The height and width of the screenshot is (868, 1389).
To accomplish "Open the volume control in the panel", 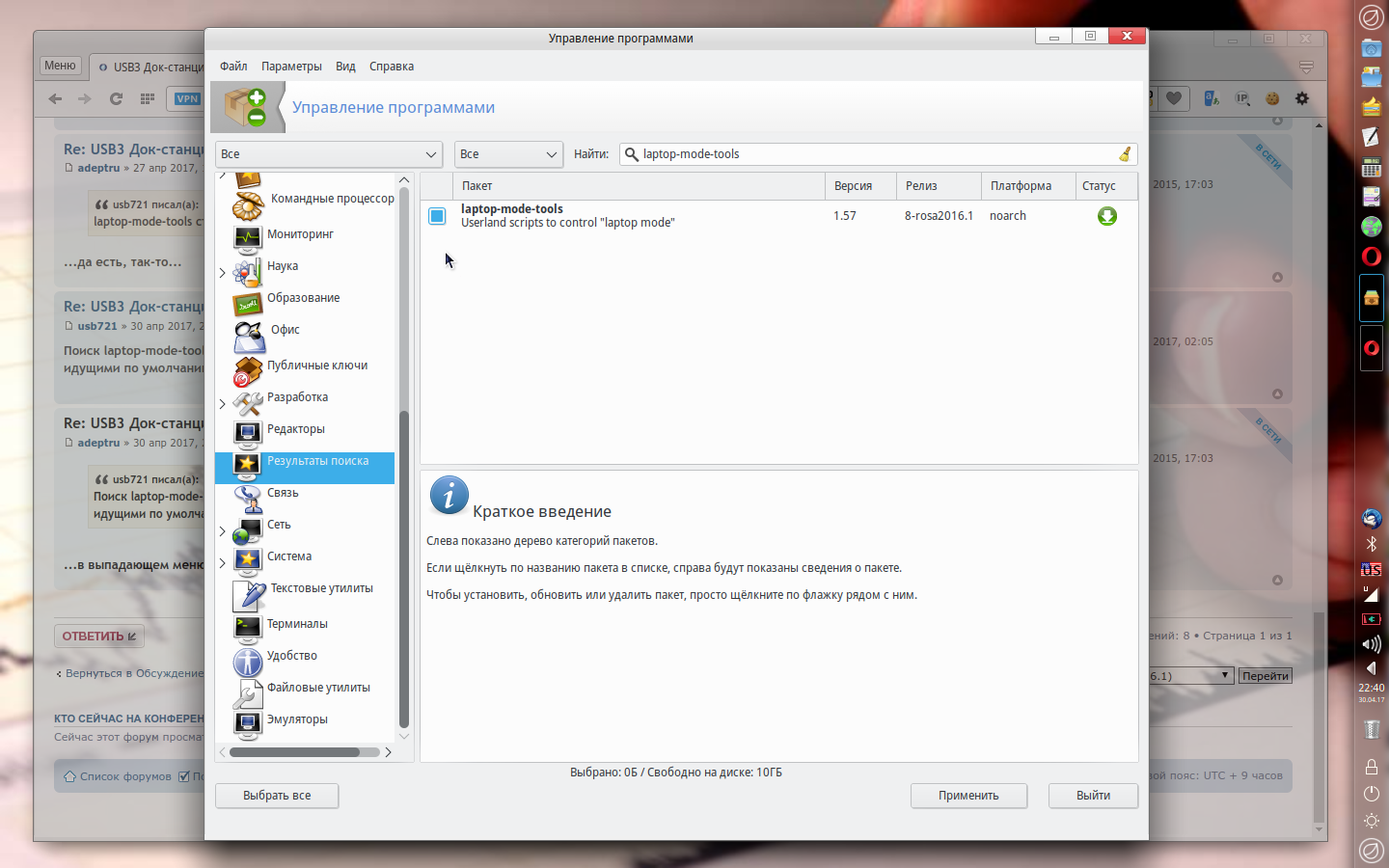I will (1372, 643).
